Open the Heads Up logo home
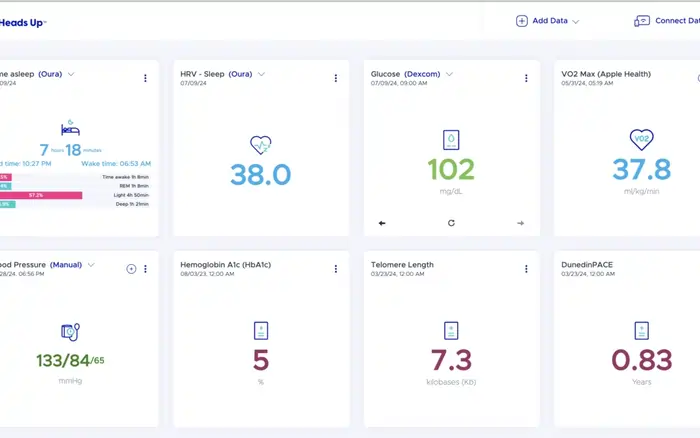 [22, 22]
